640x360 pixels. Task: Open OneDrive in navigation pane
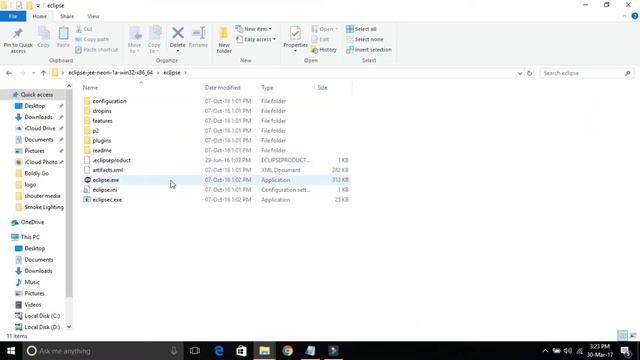point(32,222)
